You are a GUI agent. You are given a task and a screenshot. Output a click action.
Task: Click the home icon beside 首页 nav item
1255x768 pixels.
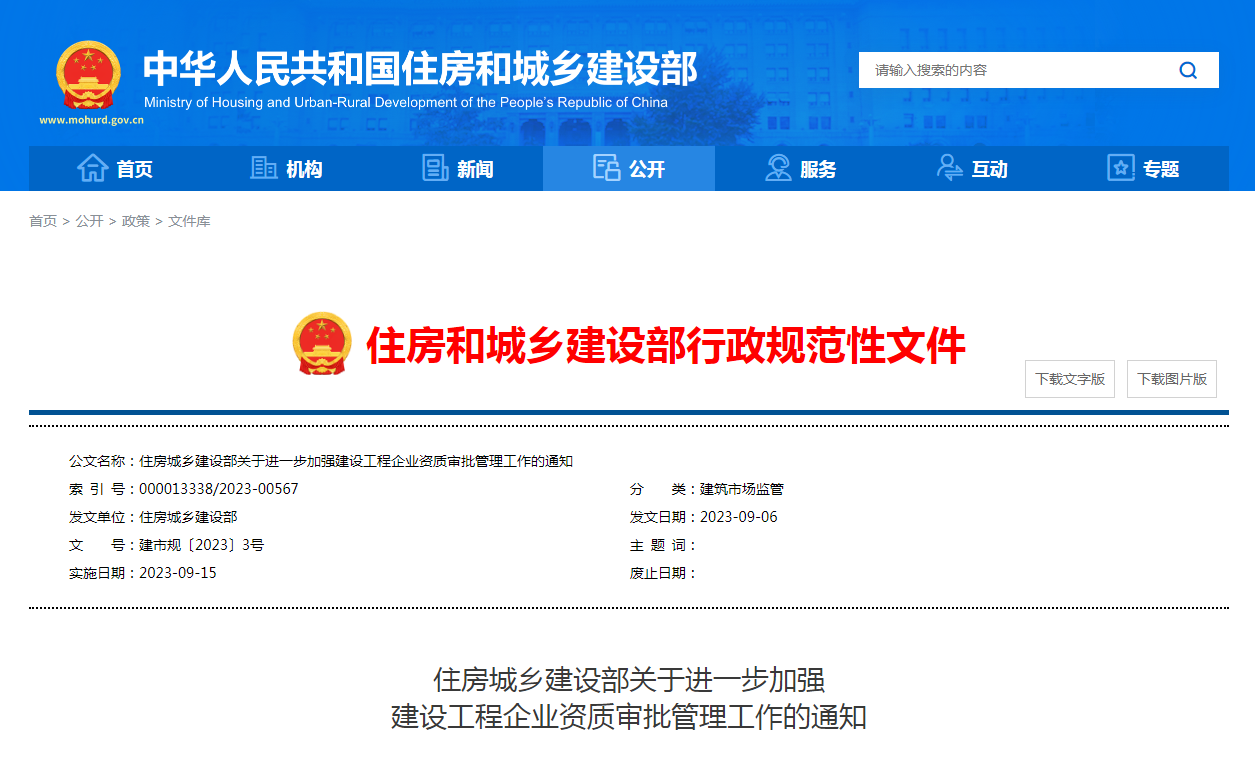pos(92,168)
